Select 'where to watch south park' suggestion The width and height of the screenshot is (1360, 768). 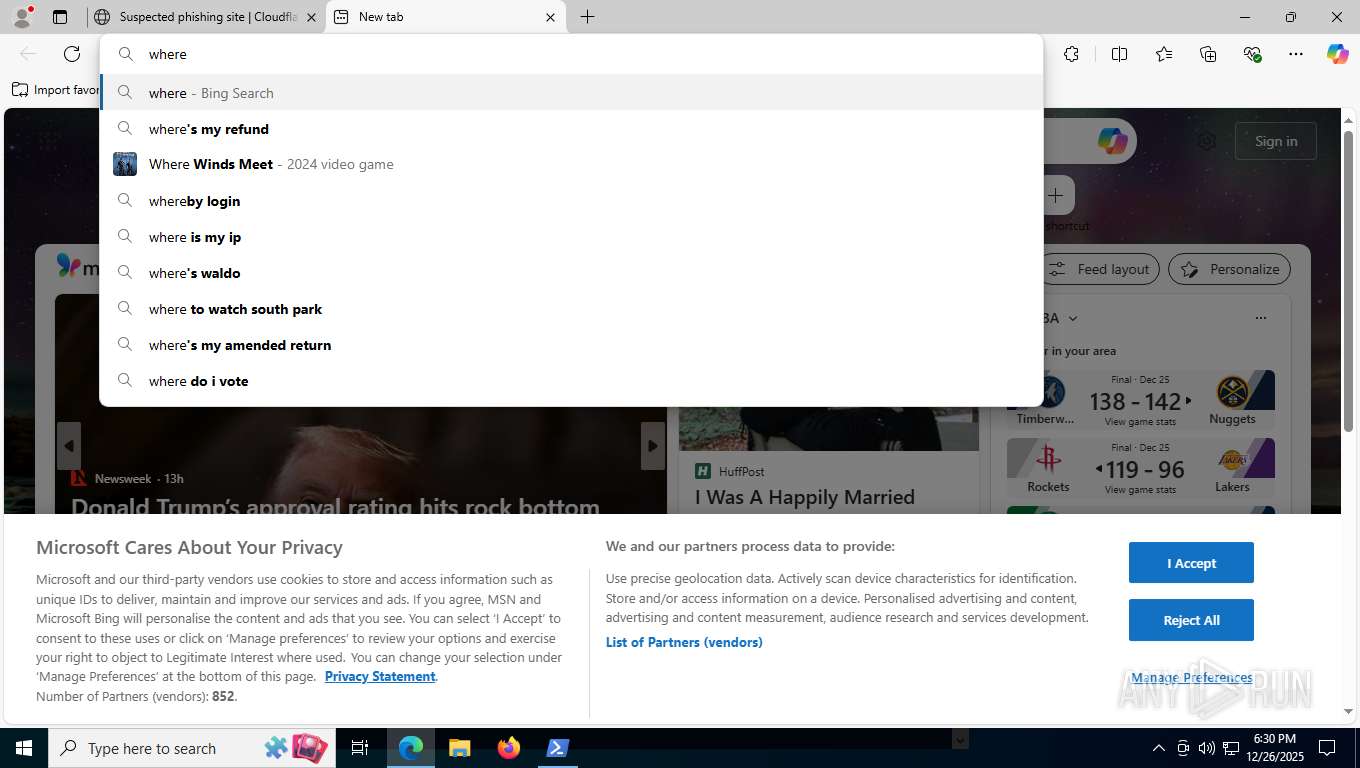571,309
